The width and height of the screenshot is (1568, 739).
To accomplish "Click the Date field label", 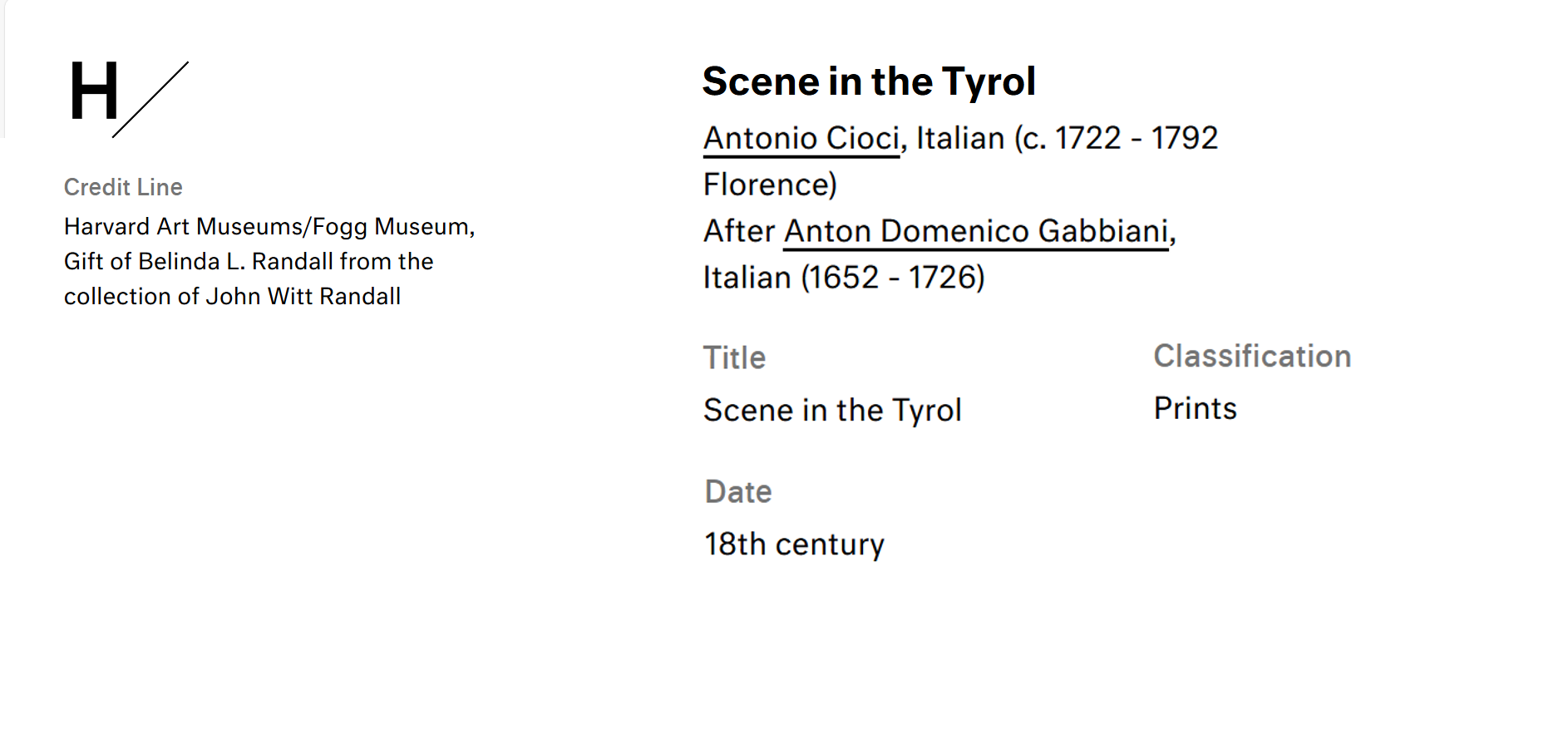I will coord(738,491).
